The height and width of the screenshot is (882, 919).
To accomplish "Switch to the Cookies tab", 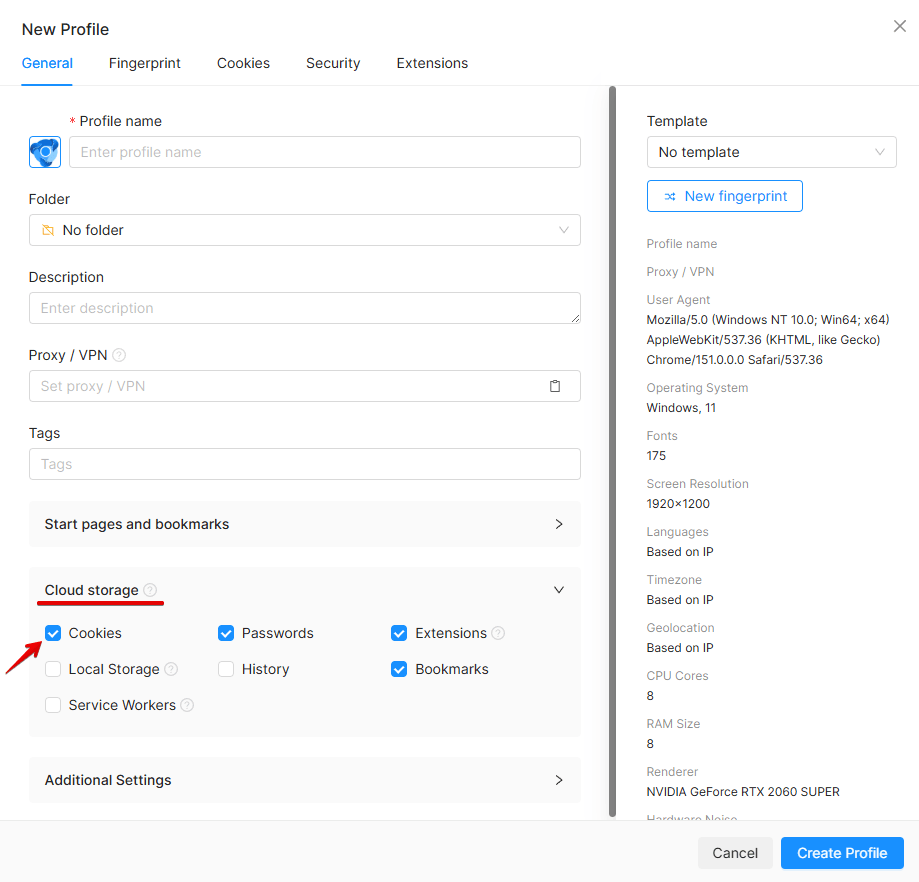I will coord(243,63).
